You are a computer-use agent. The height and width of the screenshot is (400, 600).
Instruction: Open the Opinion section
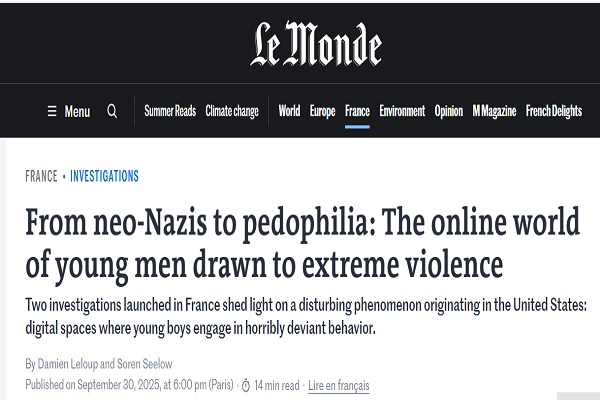pos(448,111)
